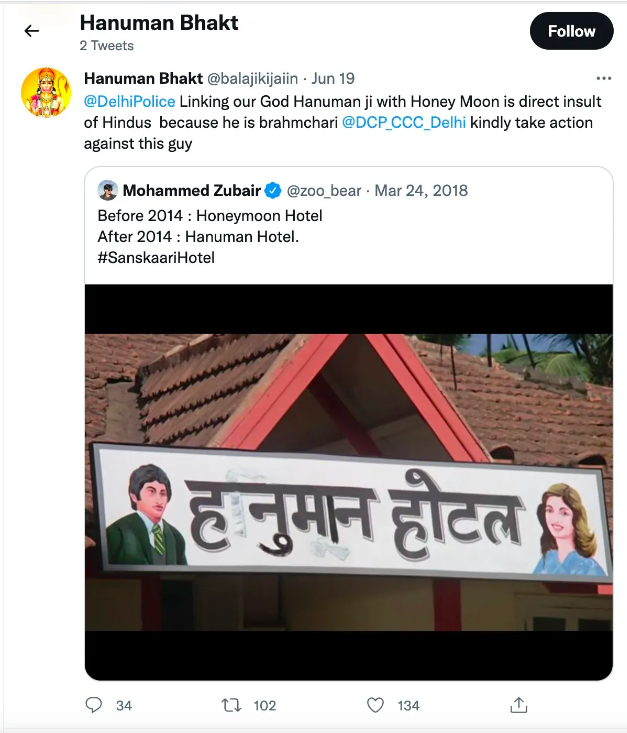Click the Hanuman Bhakt page header title
Viewport: 627px width, 733px height.
(x=158, y=22)
